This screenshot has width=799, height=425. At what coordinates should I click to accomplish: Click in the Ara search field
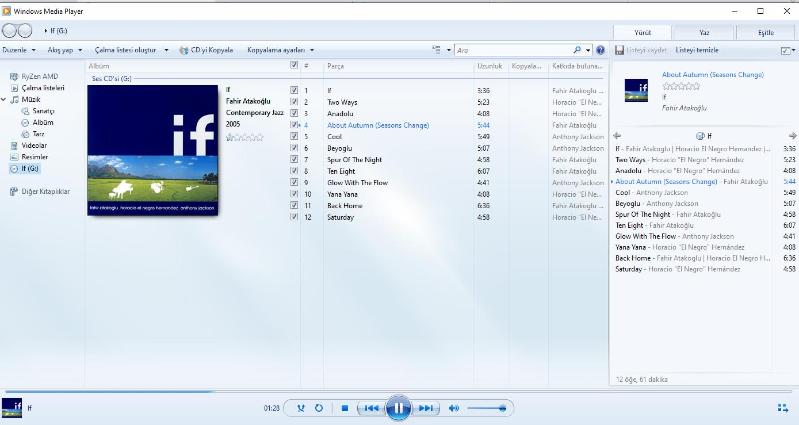tap(513, 50)
